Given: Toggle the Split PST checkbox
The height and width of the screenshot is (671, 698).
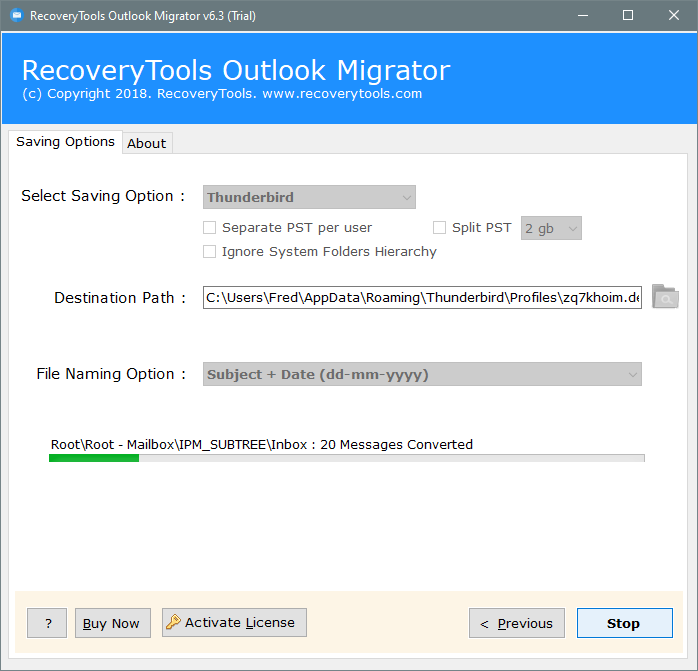Looking at the screenshot, I should pyautogui.click(x=439, y=228).
